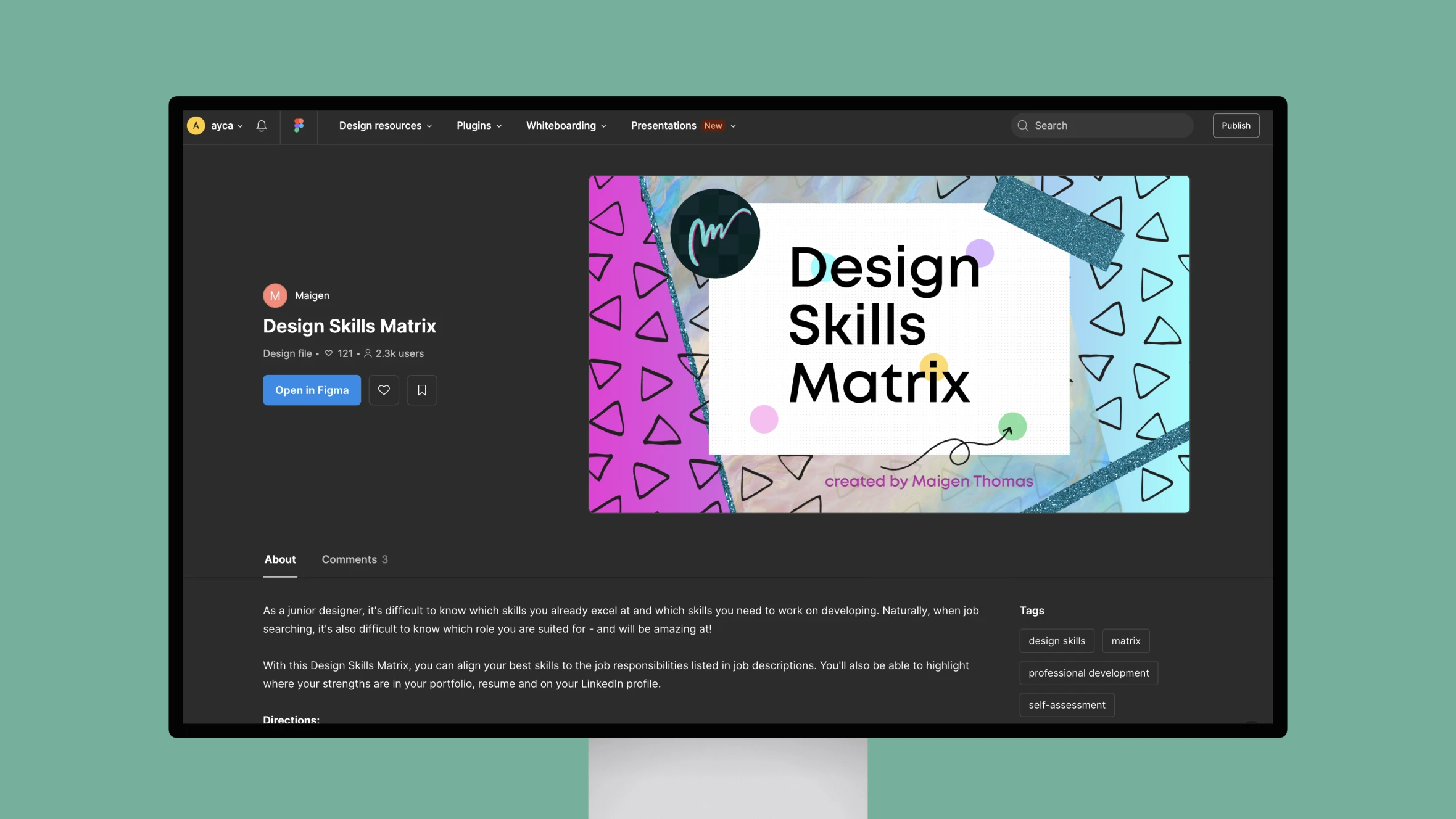Click the Publish button
This screenshot has width=1456, height=819.
click(1235, 125)
